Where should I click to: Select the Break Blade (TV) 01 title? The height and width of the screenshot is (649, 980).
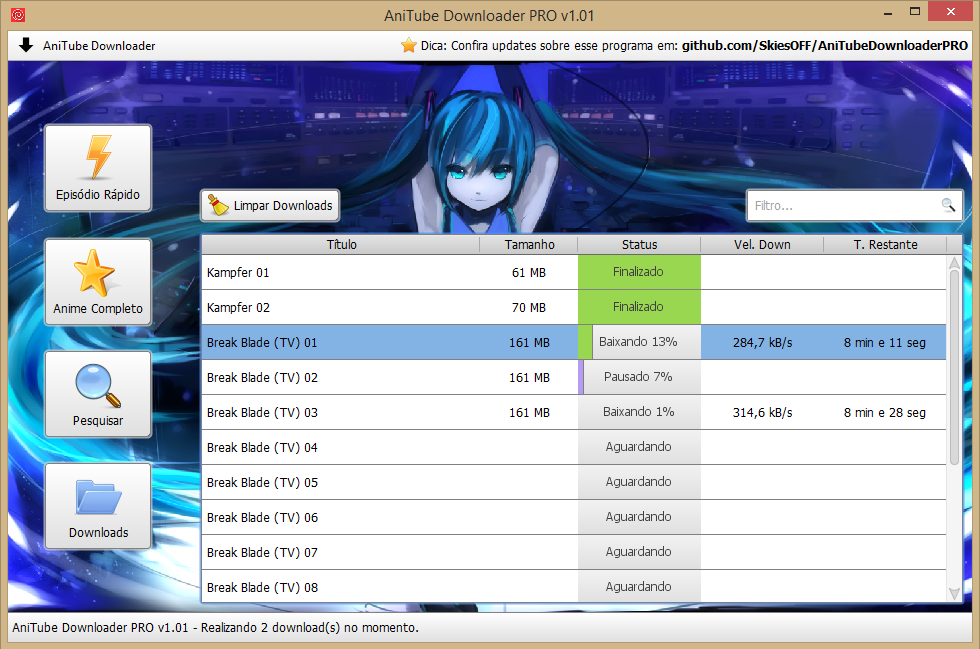tap(262, 343)
